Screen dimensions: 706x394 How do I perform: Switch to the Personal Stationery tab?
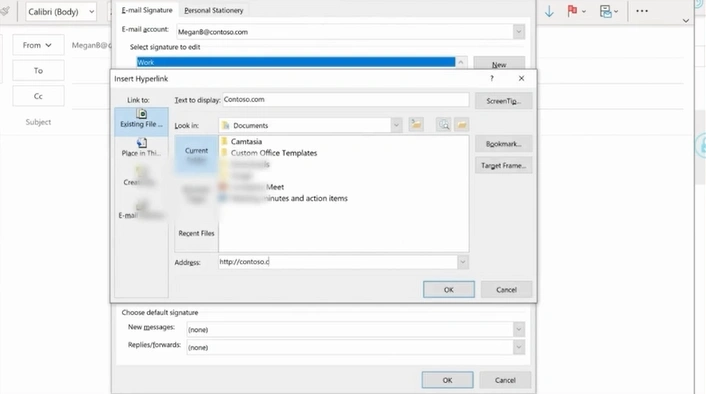[213, 10]
